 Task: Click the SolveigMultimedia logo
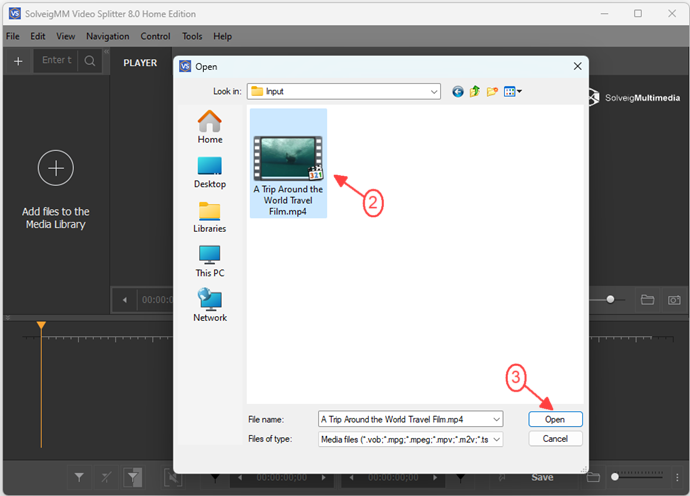point(635,98)
